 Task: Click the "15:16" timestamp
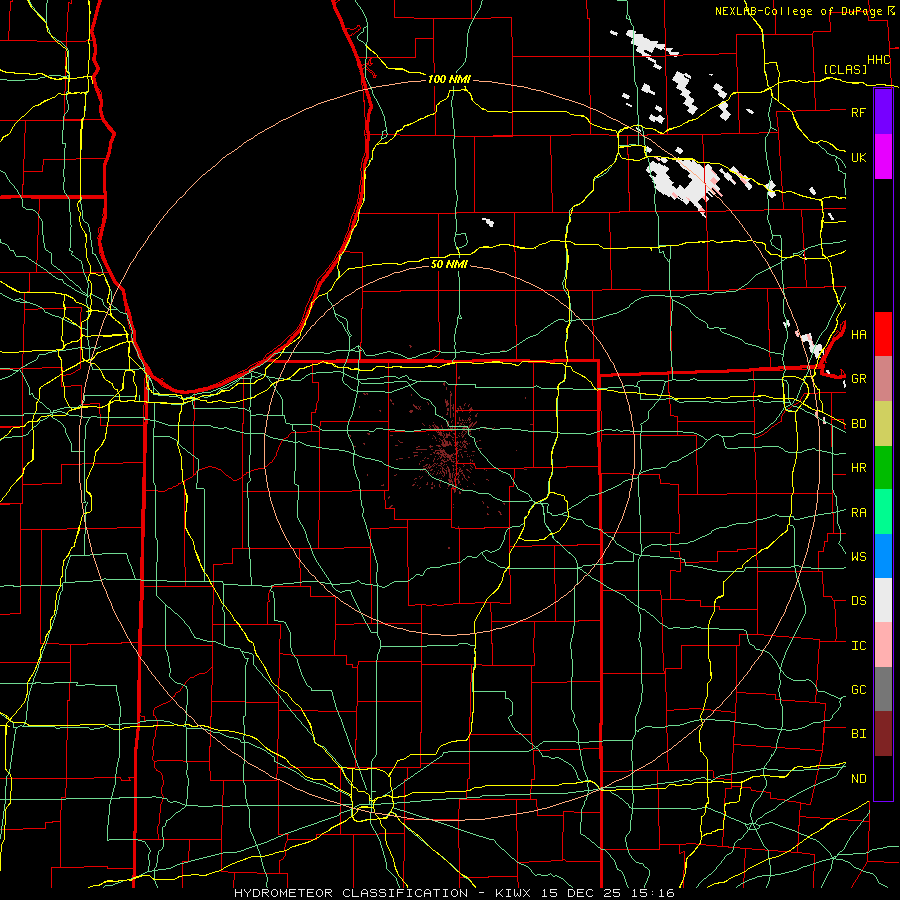[655, 893]
